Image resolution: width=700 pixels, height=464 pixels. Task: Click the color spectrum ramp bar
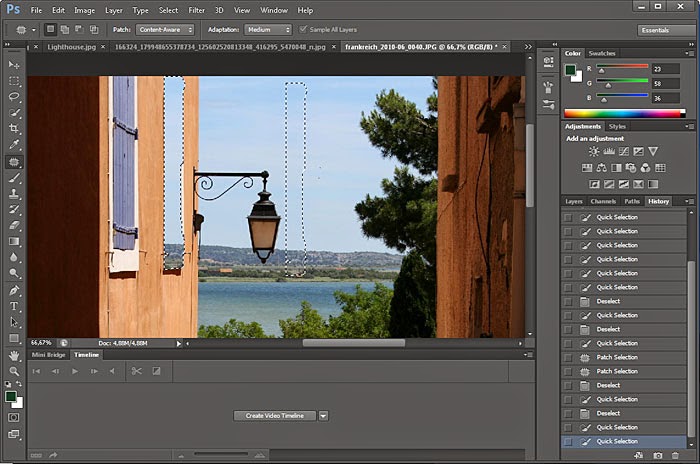coord(624,113)
